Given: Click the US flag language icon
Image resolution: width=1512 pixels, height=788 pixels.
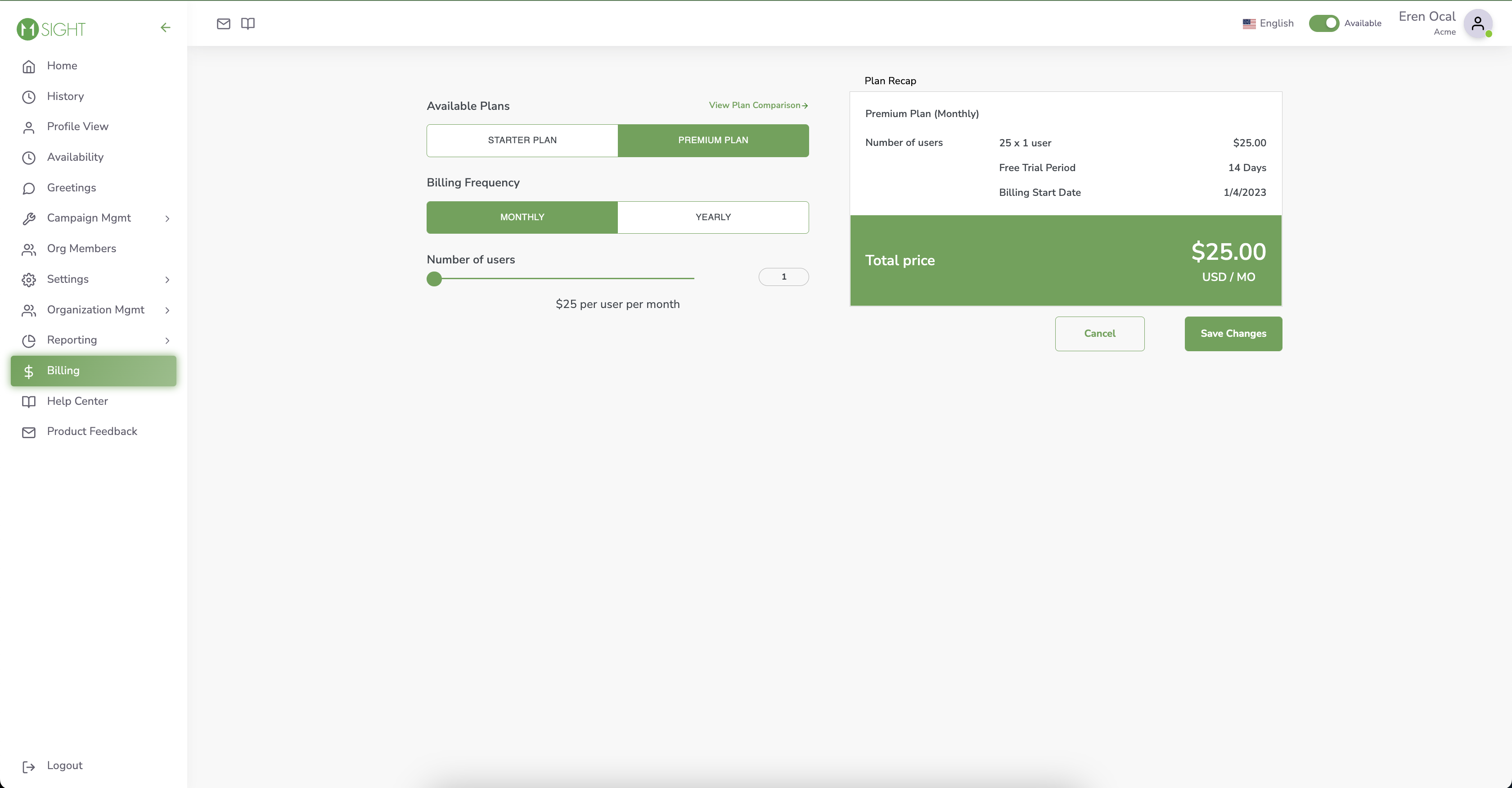Looking at the screenshot, I should (x=1249, y=23).
